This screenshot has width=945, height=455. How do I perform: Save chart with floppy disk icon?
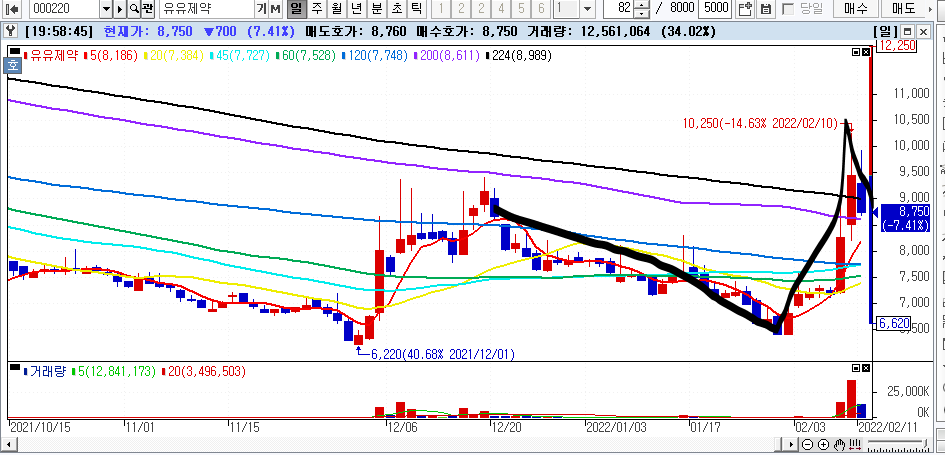766,8
